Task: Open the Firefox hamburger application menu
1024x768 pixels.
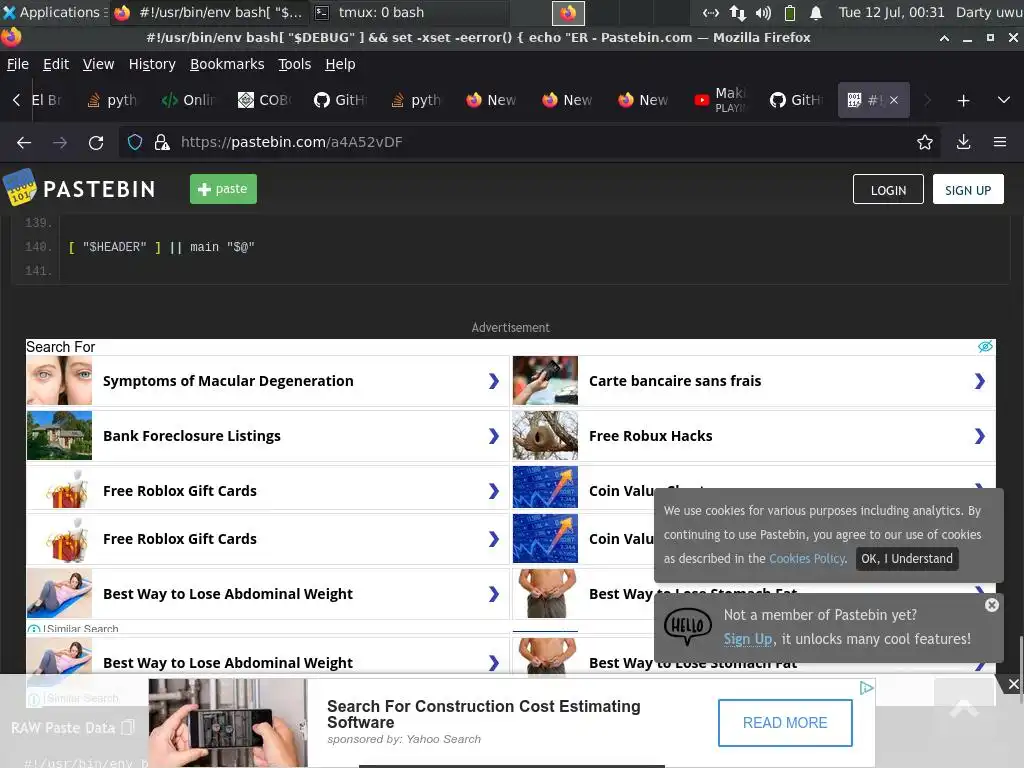Action: 1000,142
